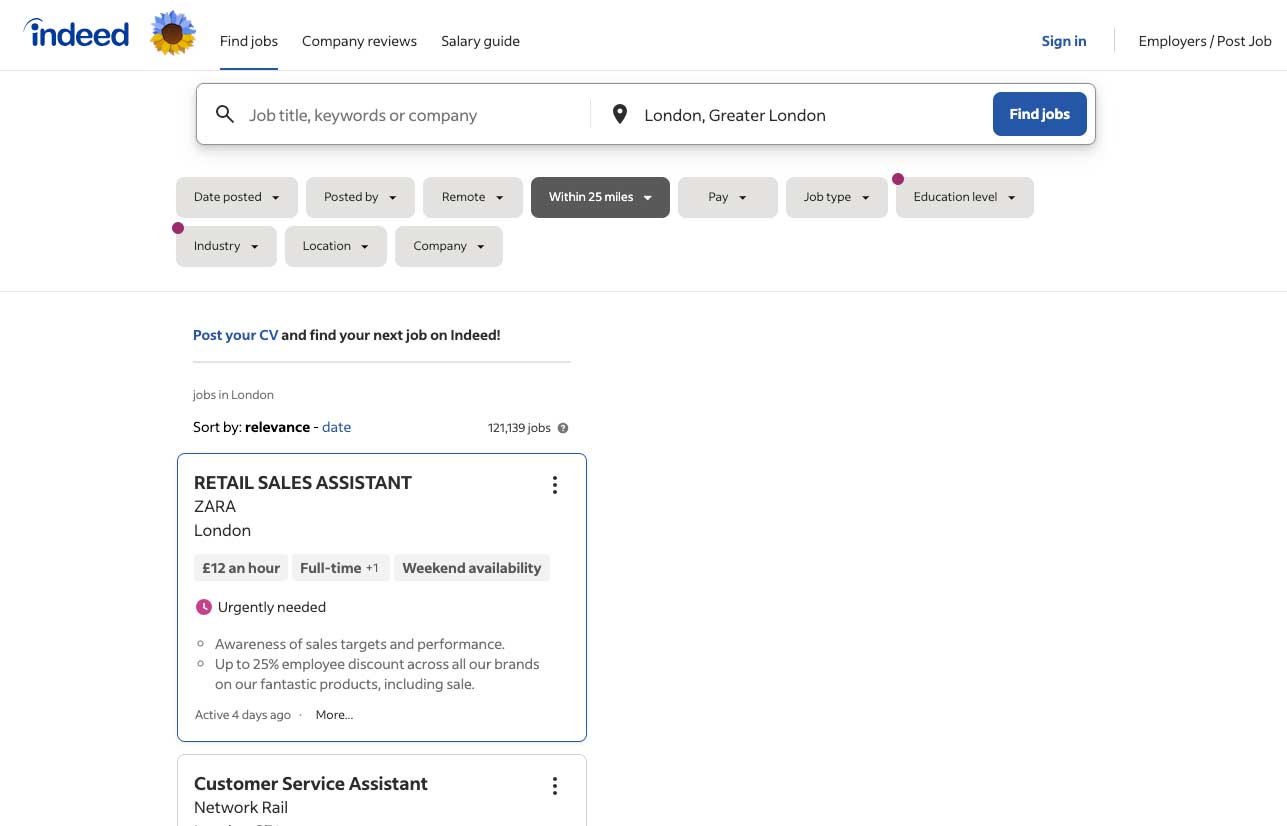Click 'Up to 25% employee discount' bullet text

(x=377, y=674)
